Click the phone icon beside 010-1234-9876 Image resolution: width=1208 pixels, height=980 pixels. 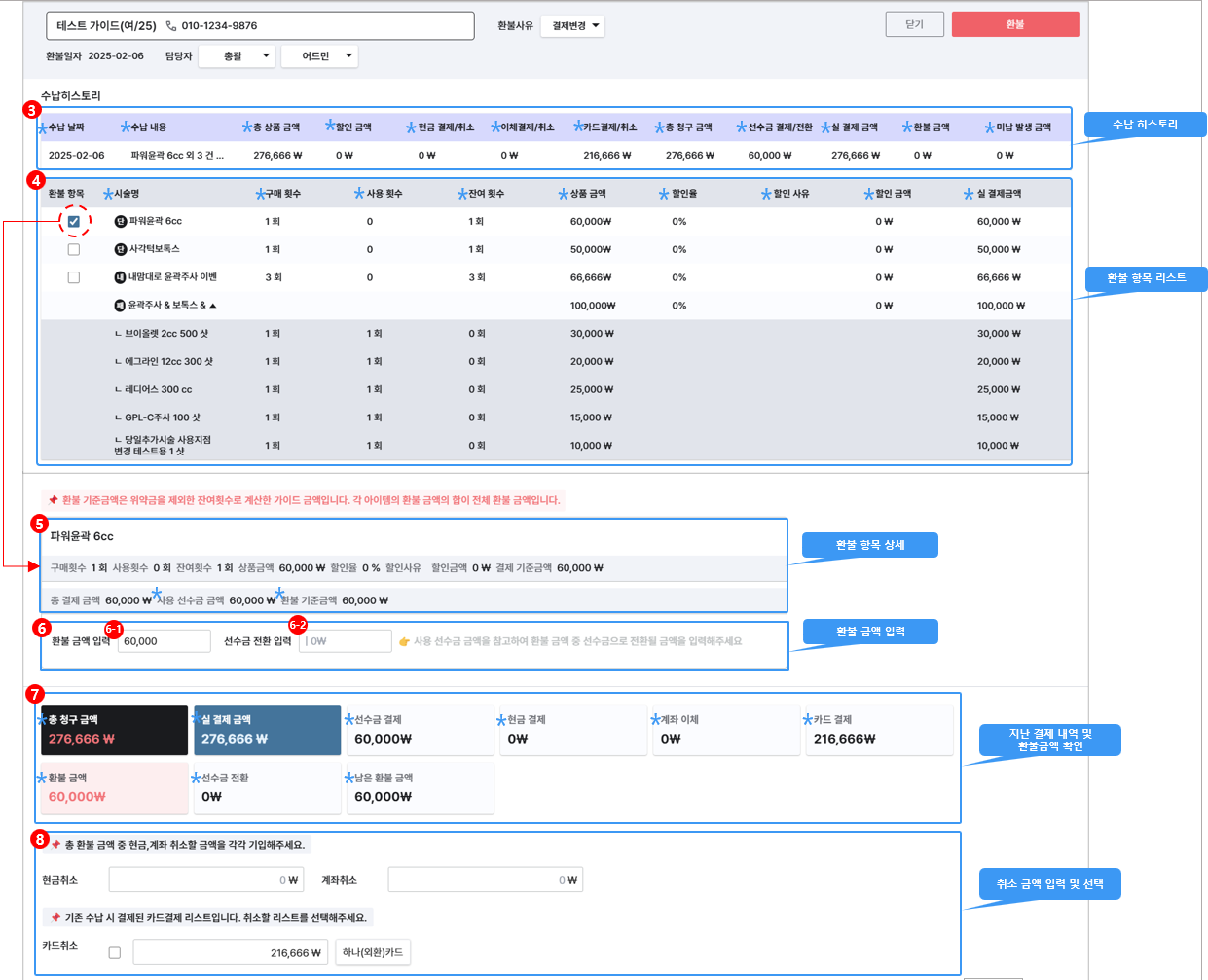[x=171, y=26]
